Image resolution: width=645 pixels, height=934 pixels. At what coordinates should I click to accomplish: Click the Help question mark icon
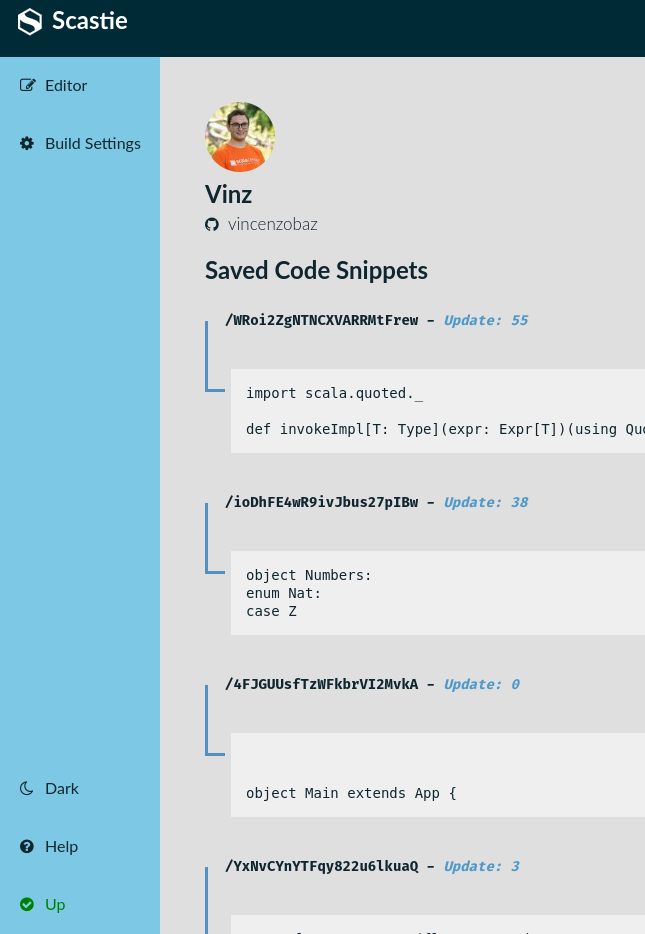tap(26, 846)
